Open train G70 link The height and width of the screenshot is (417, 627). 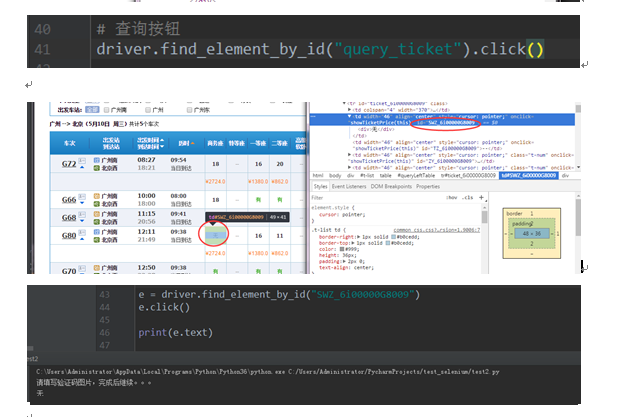69,271
